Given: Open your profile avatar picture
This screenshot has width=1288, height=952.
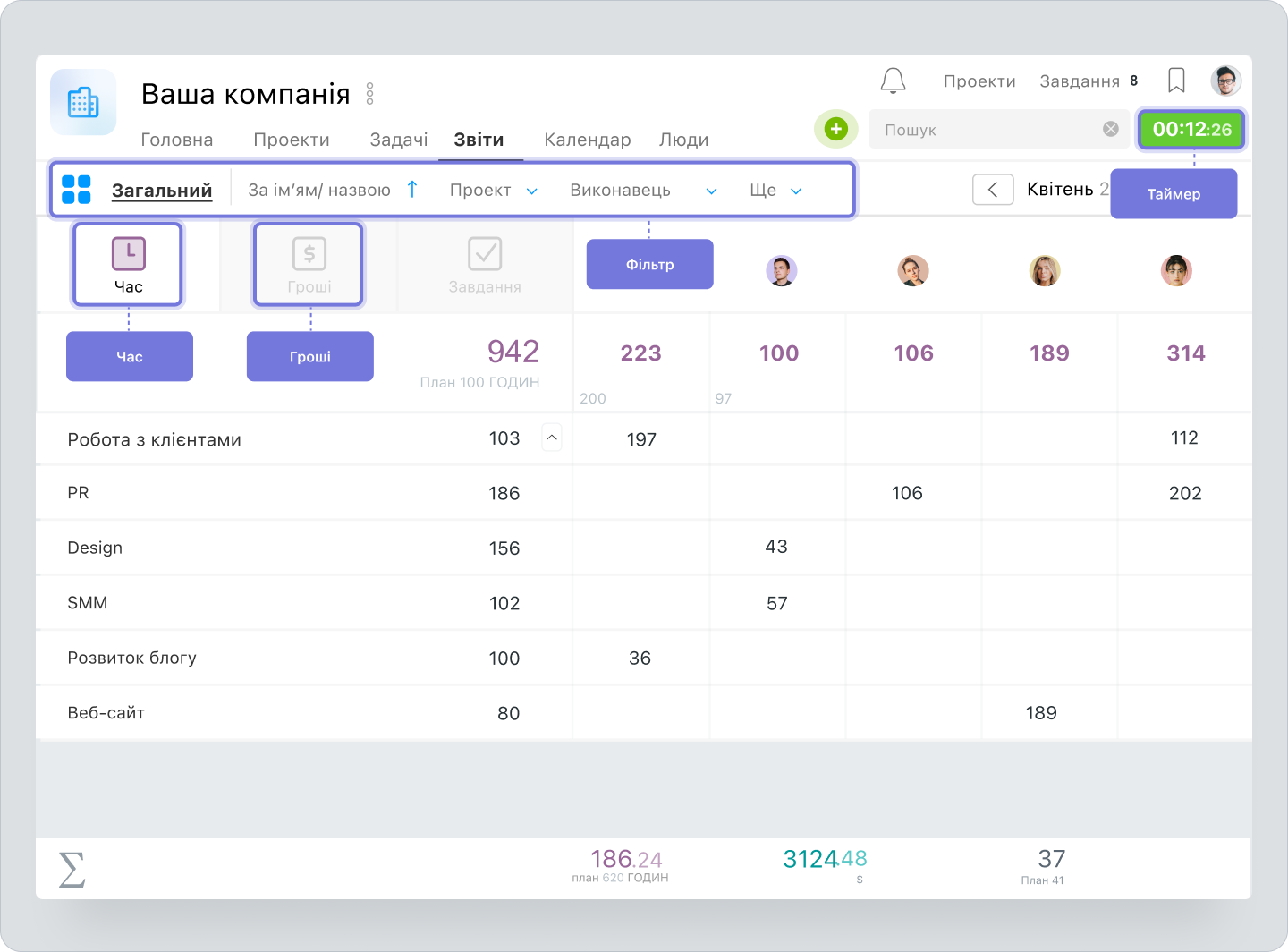Looking at the screenshot, I should pos(1226,81).
